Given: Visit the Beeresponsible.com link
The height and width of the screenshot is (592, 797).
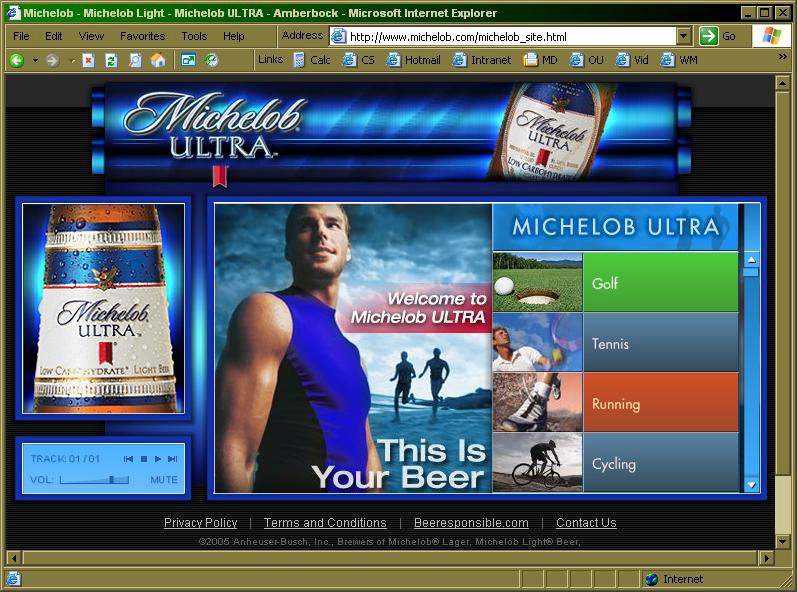Looking at the screenshot, I should pyautogui.click(x=471, y=523).
